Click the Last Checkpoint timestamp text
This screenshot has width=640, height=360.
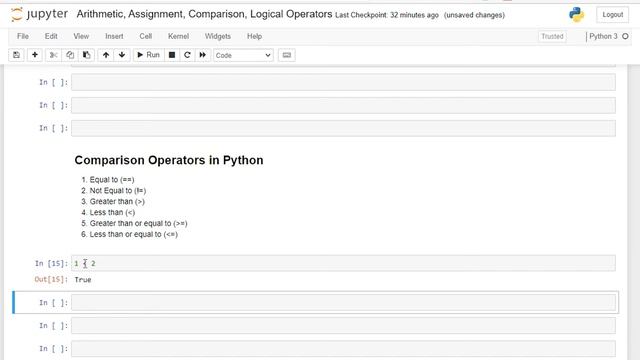(x=387, y=15)
